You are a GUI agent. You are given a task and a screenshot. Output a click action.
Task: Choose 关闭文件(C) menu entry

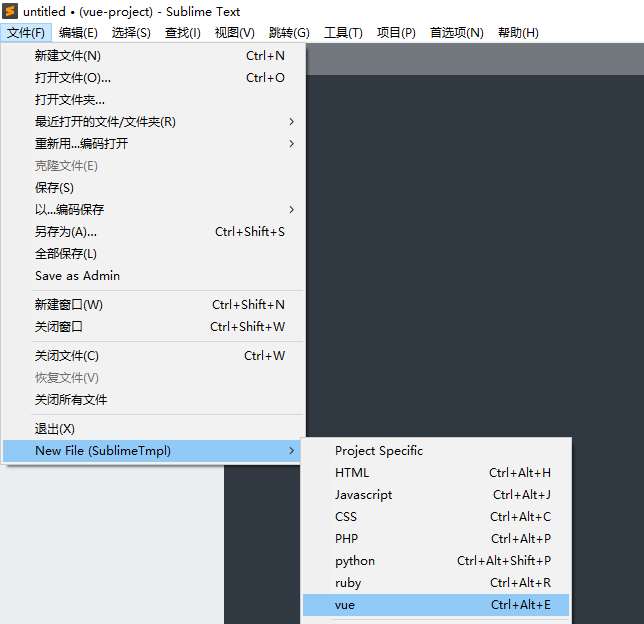tap(154, 356)
